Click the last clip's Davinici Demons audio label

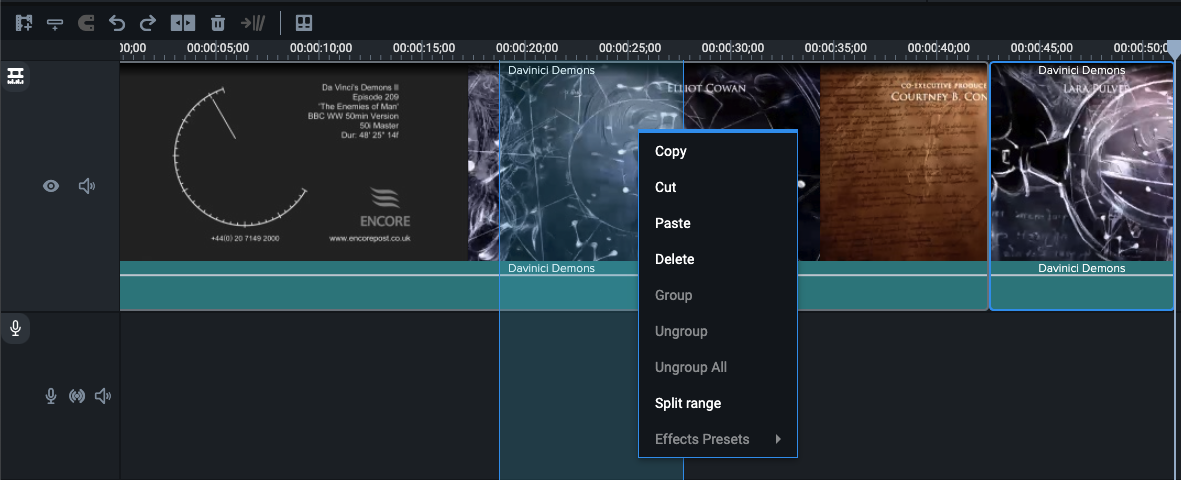[x=1082, y=268]
